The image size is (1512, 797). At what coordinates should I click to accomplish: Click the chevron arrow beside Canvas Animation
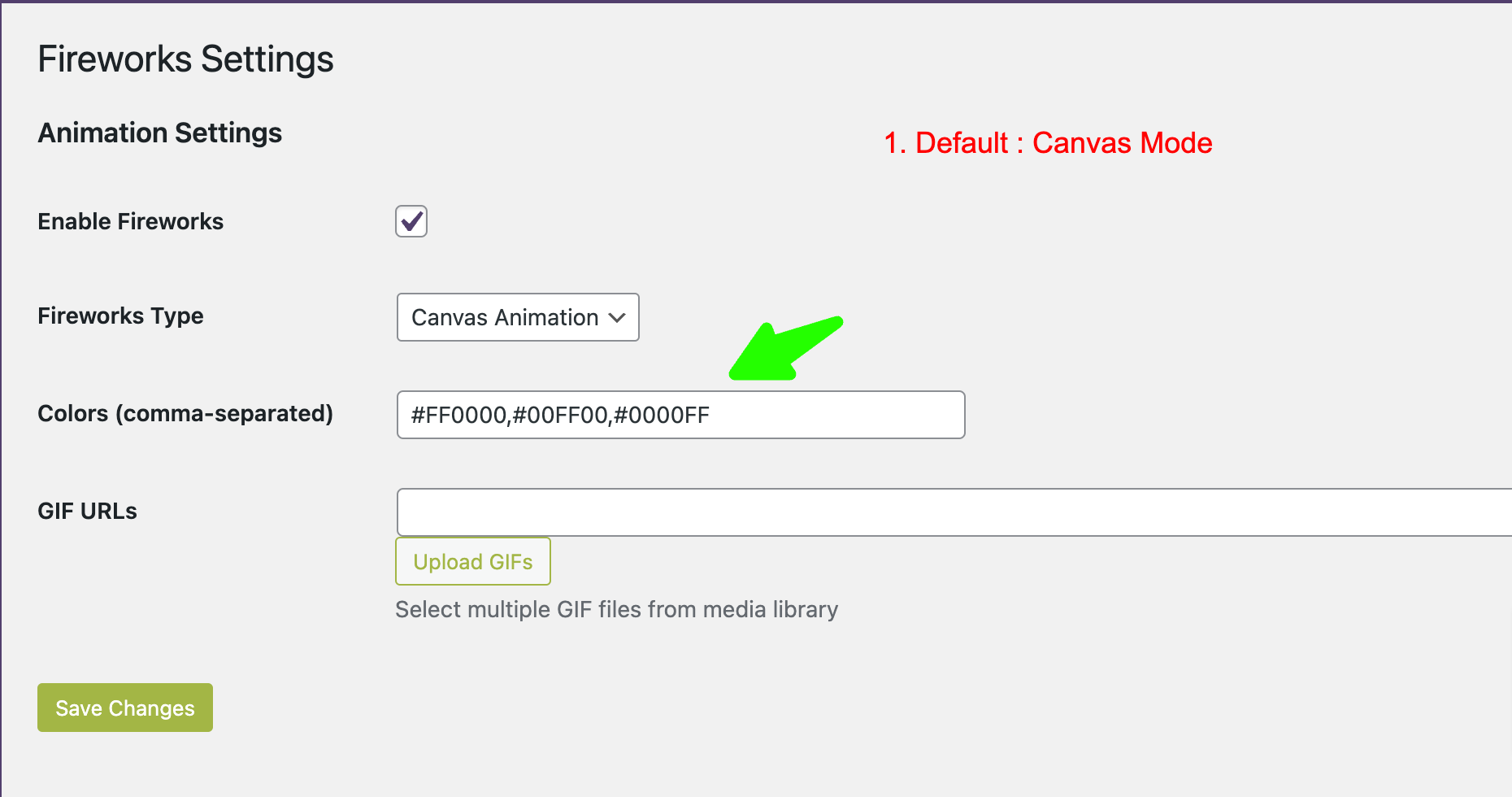pos(618,317)
